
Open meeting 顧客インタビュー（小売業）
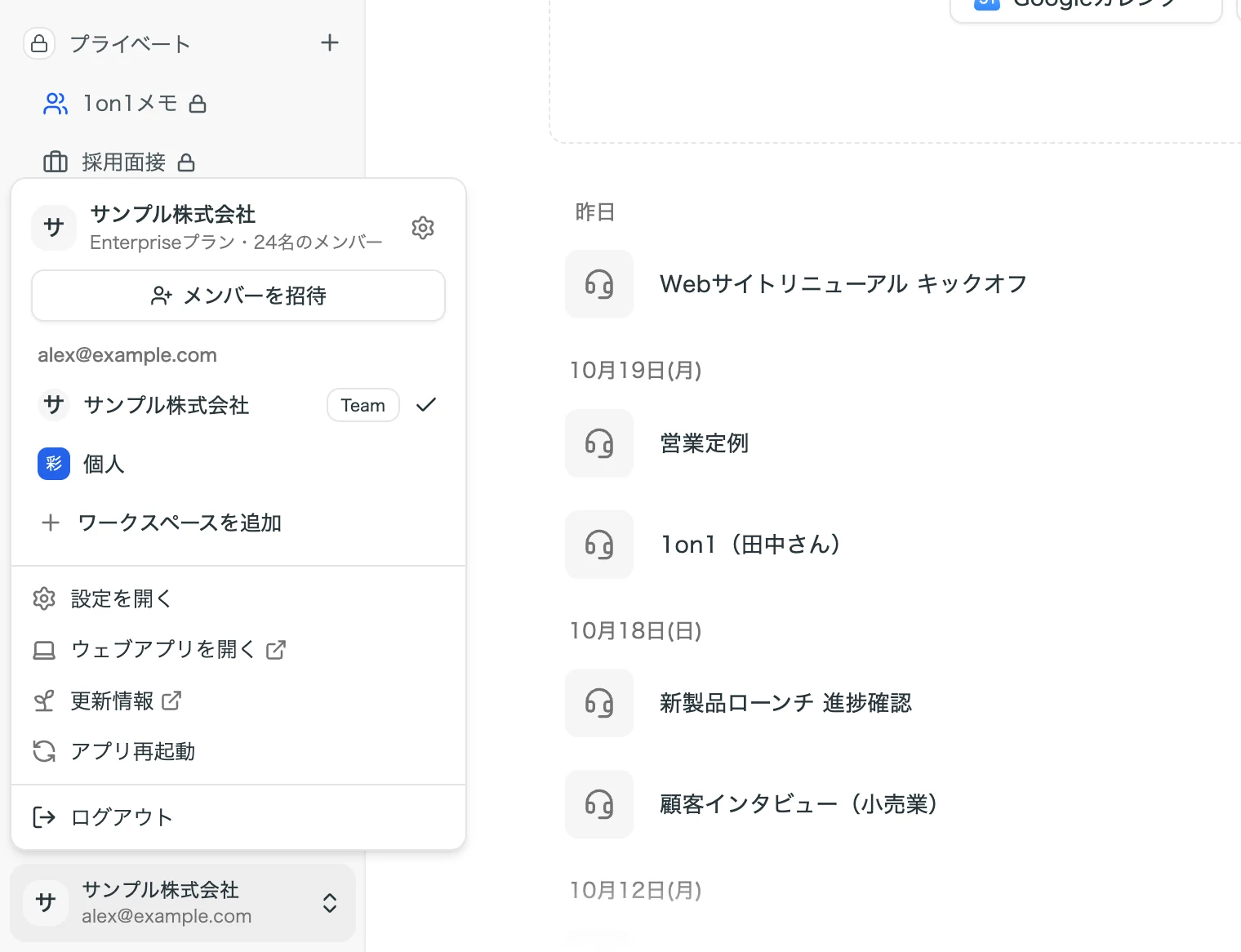(798, 804)
